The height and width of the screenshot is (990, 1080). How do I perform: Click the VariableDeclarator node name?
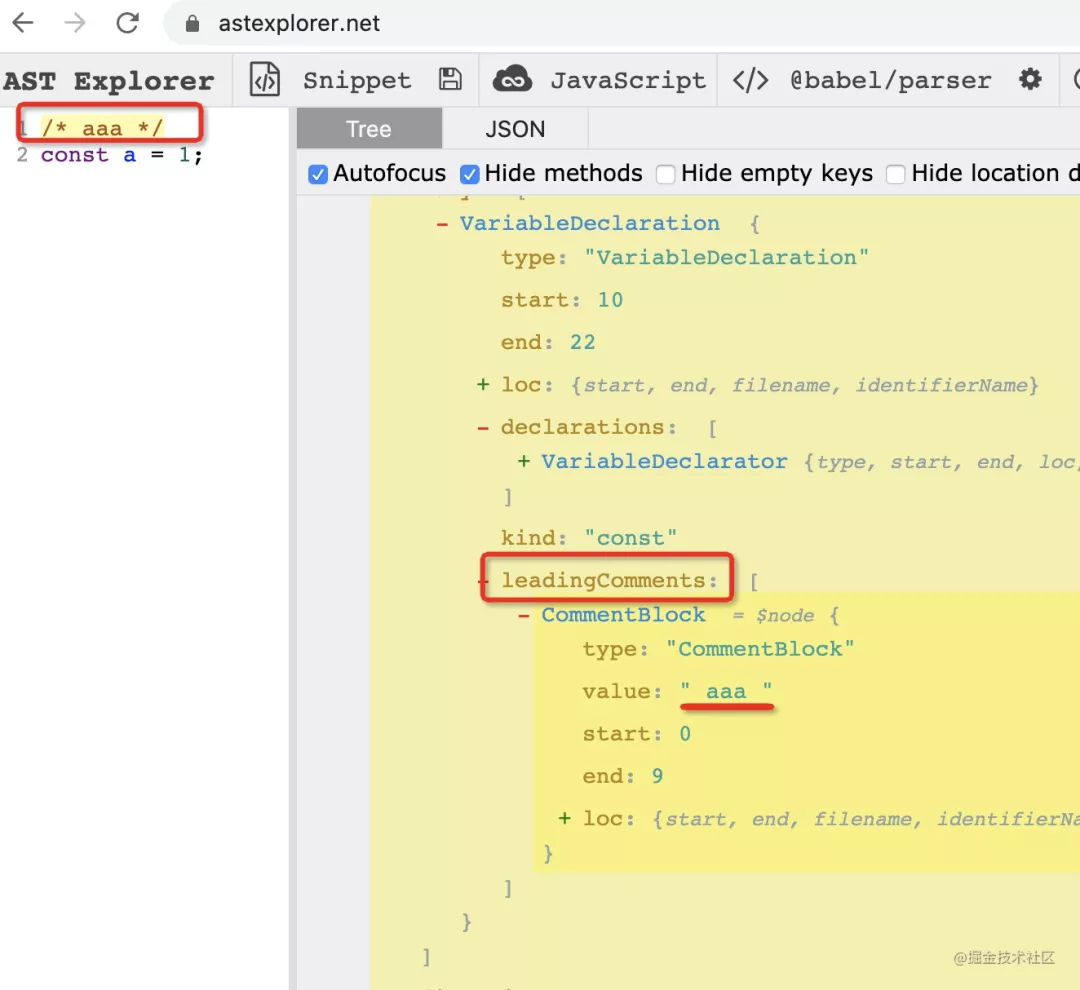coord(664,461)
